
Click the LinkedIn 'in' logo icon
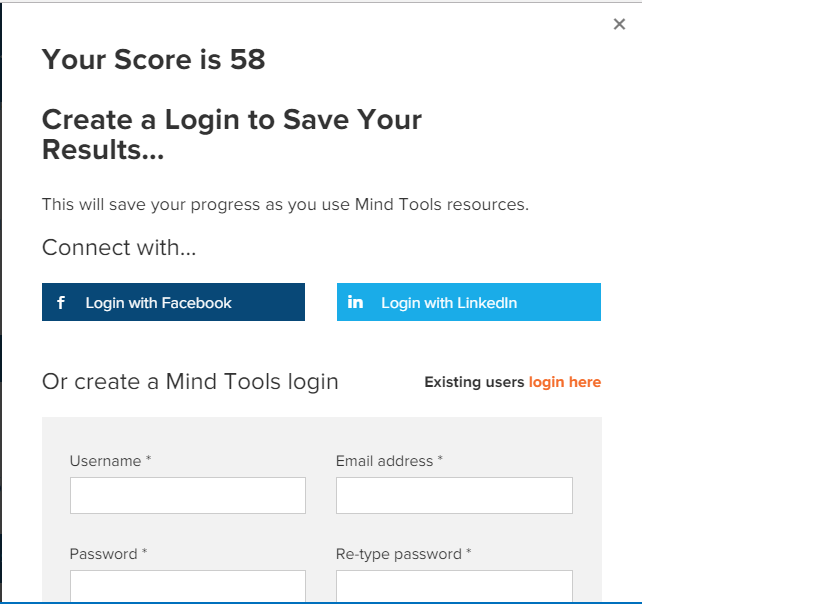coord(355,302)
